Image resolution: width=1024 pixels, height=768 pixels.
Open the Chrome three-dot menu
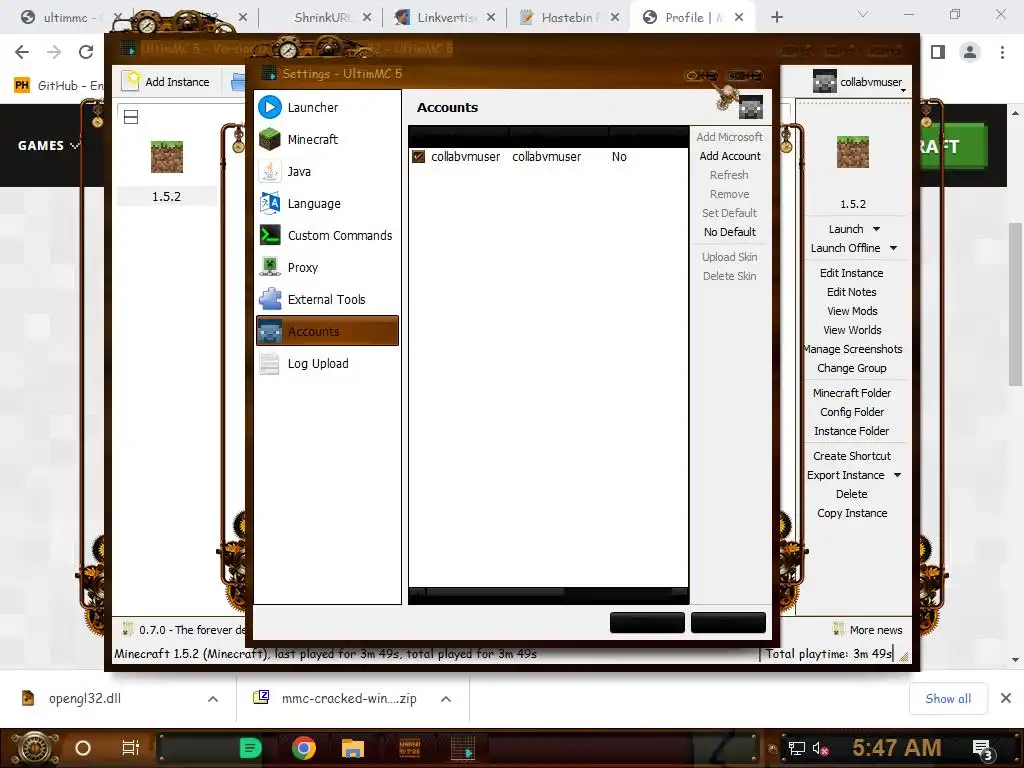point(1002,52)
